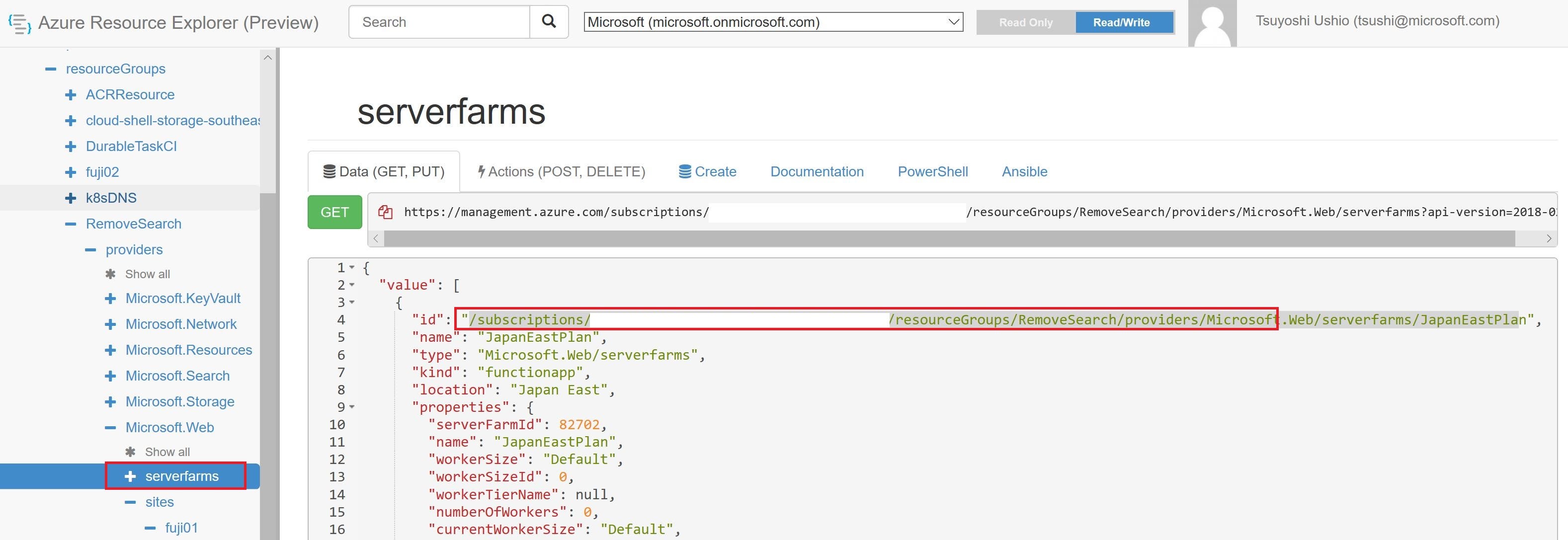Screen dimensions: 1568x540
Task: Open the PowerShell tab
Action: coord(932,171)
